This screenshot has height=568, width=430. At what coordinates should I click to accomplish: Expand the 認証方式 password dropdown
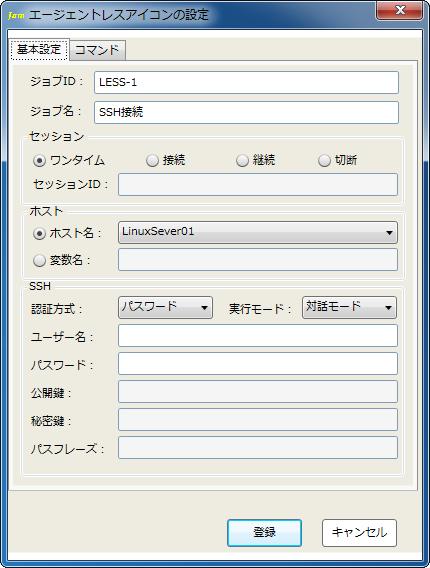click(x=165, y=308)
